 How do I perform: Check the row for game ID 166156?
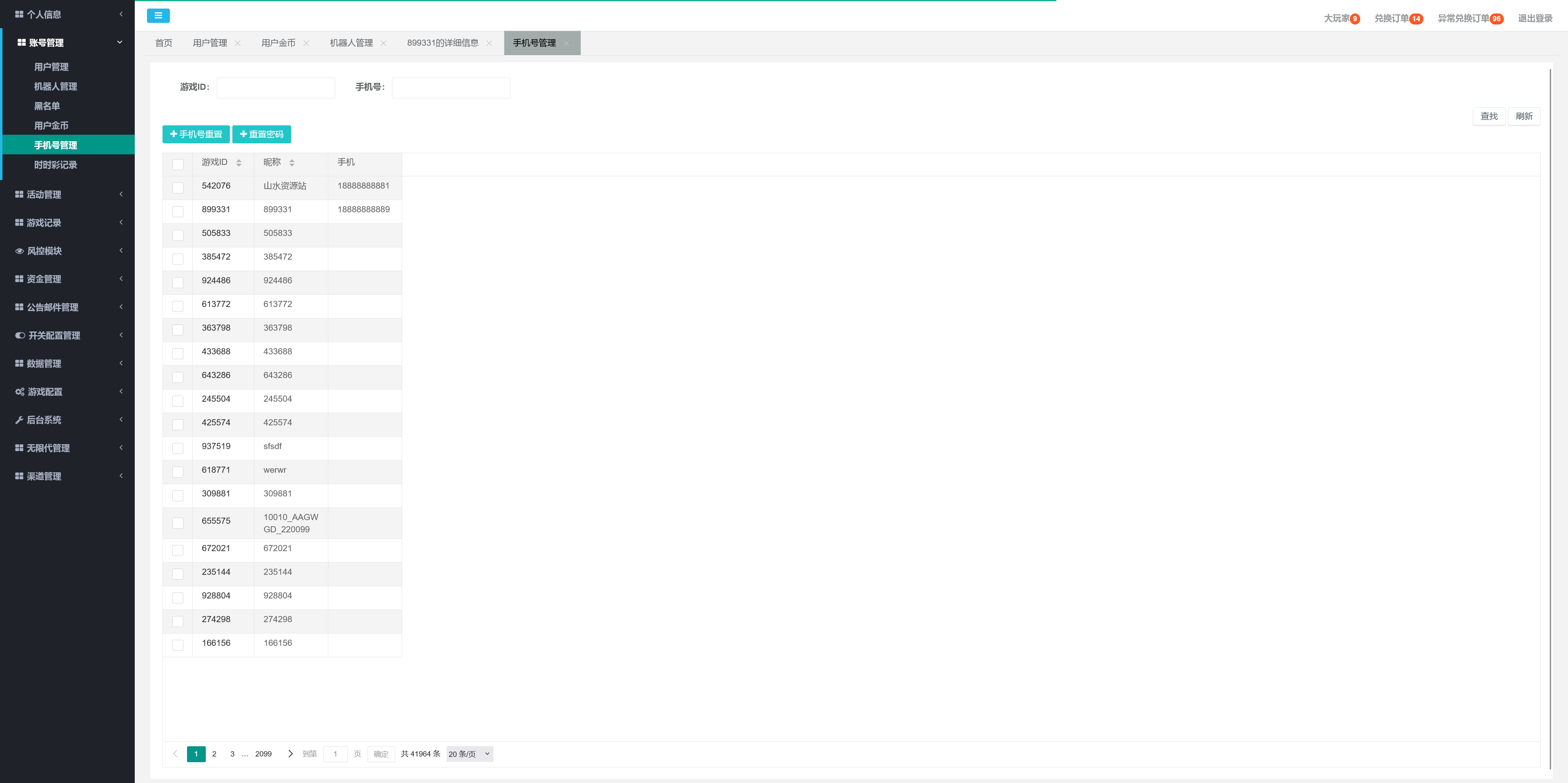(x=178, y=645)
